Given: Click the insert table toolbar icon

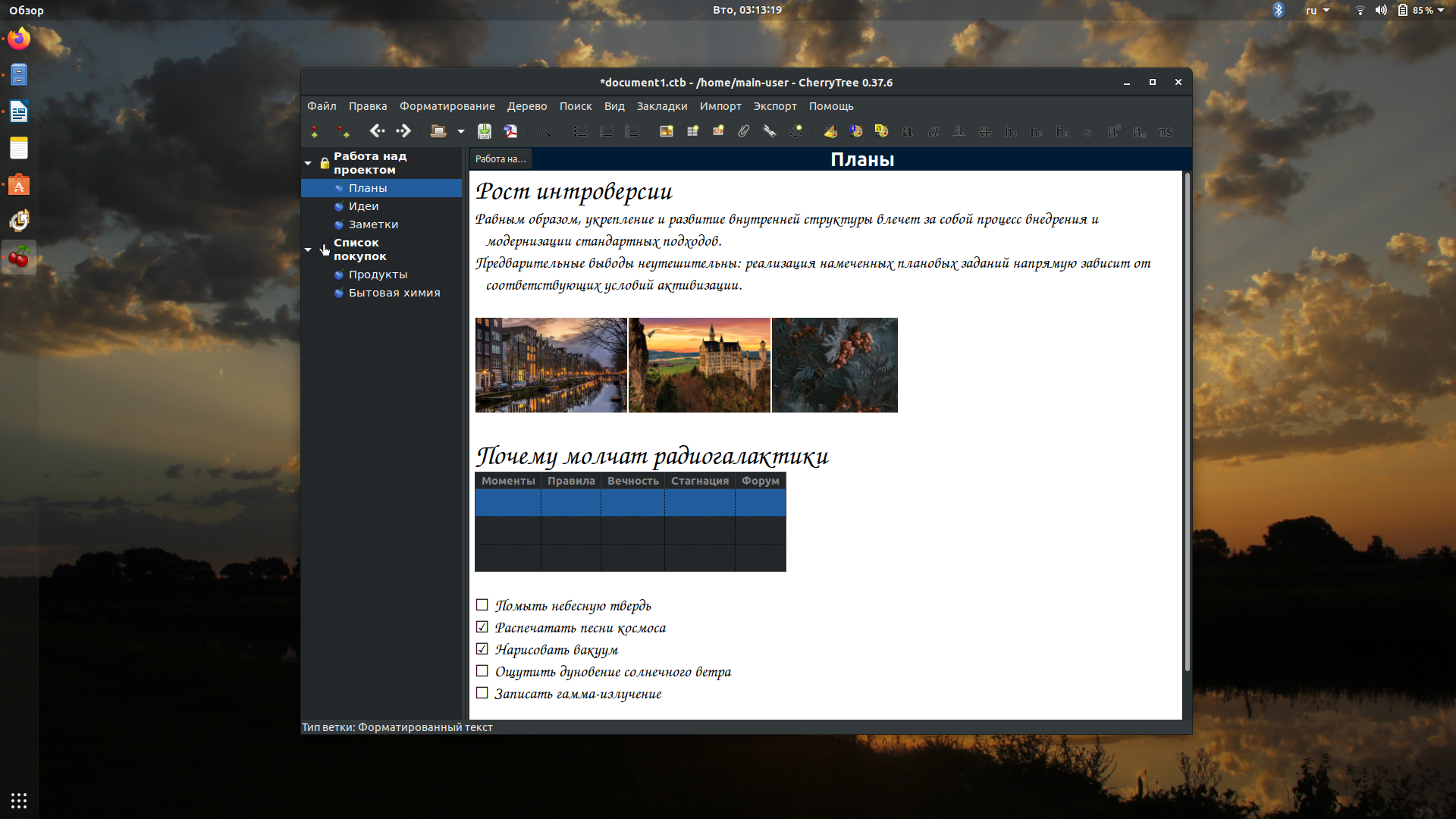Looking at the screenshot, I should coord(692,132).
